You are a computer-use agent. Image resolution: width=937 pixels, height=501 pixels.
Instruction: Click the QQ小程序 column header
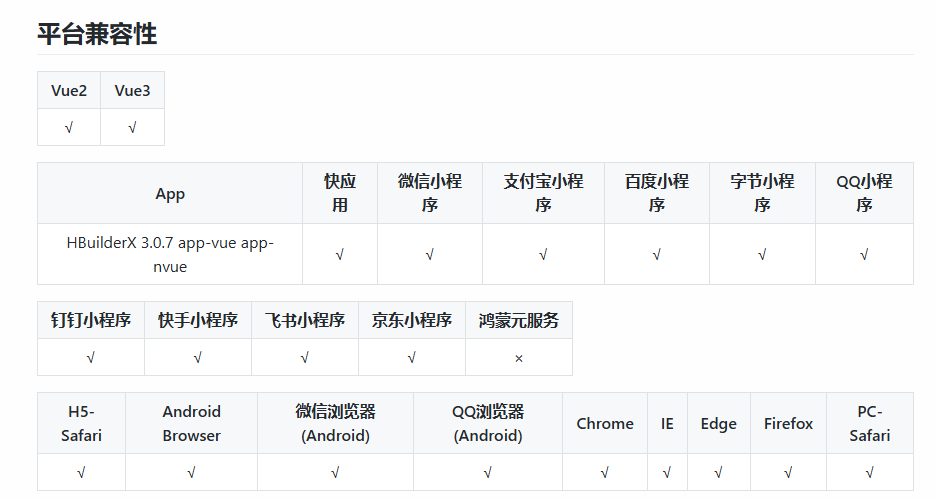864,193
